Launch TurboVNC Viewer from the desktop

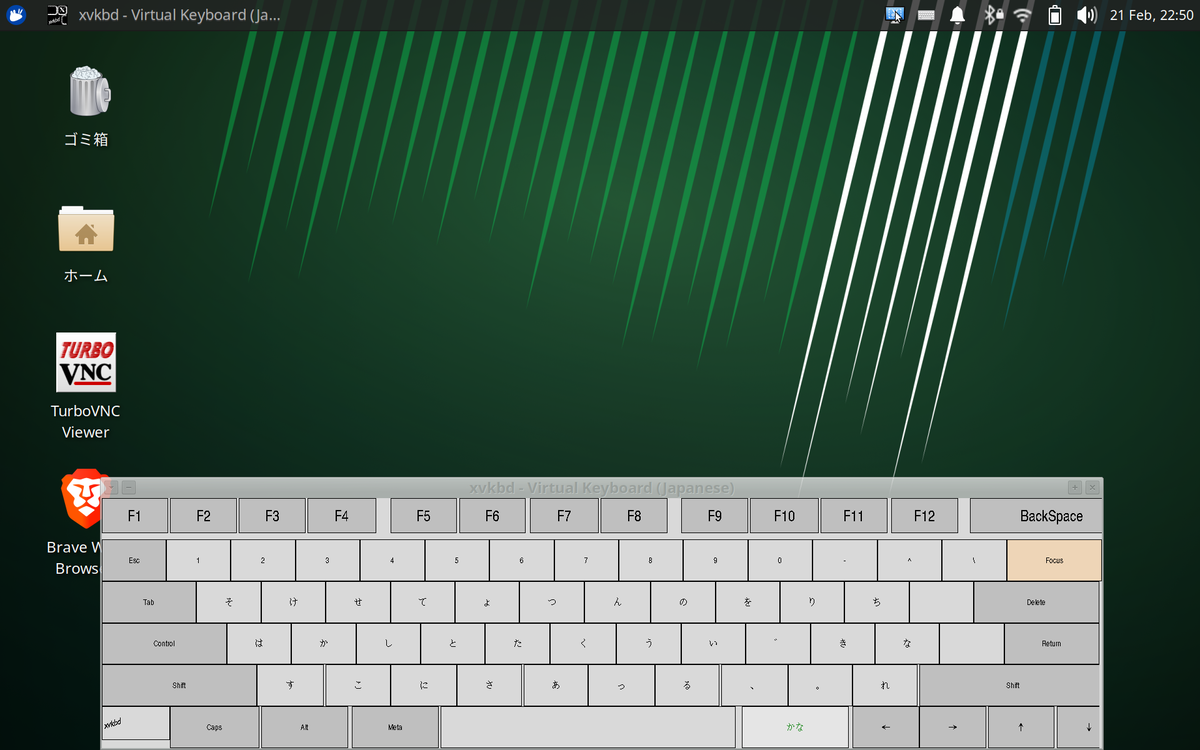click(x=85, y=362)
